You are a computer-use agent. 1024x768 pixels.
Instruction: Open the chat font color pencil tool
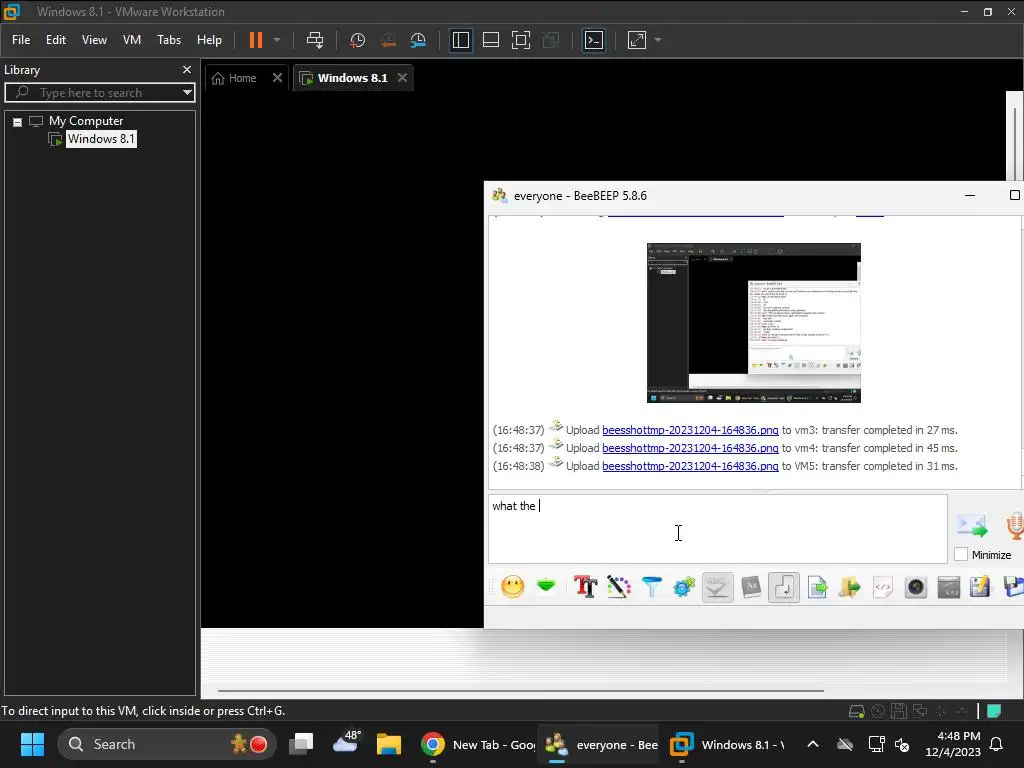[618, 586]
